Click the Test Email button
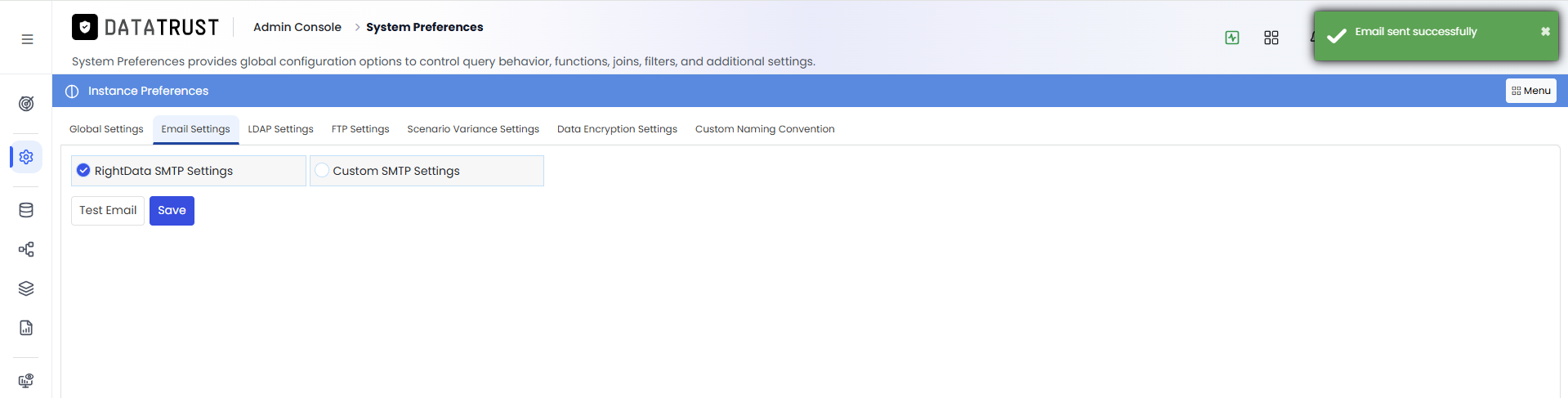 click(108, 211)
